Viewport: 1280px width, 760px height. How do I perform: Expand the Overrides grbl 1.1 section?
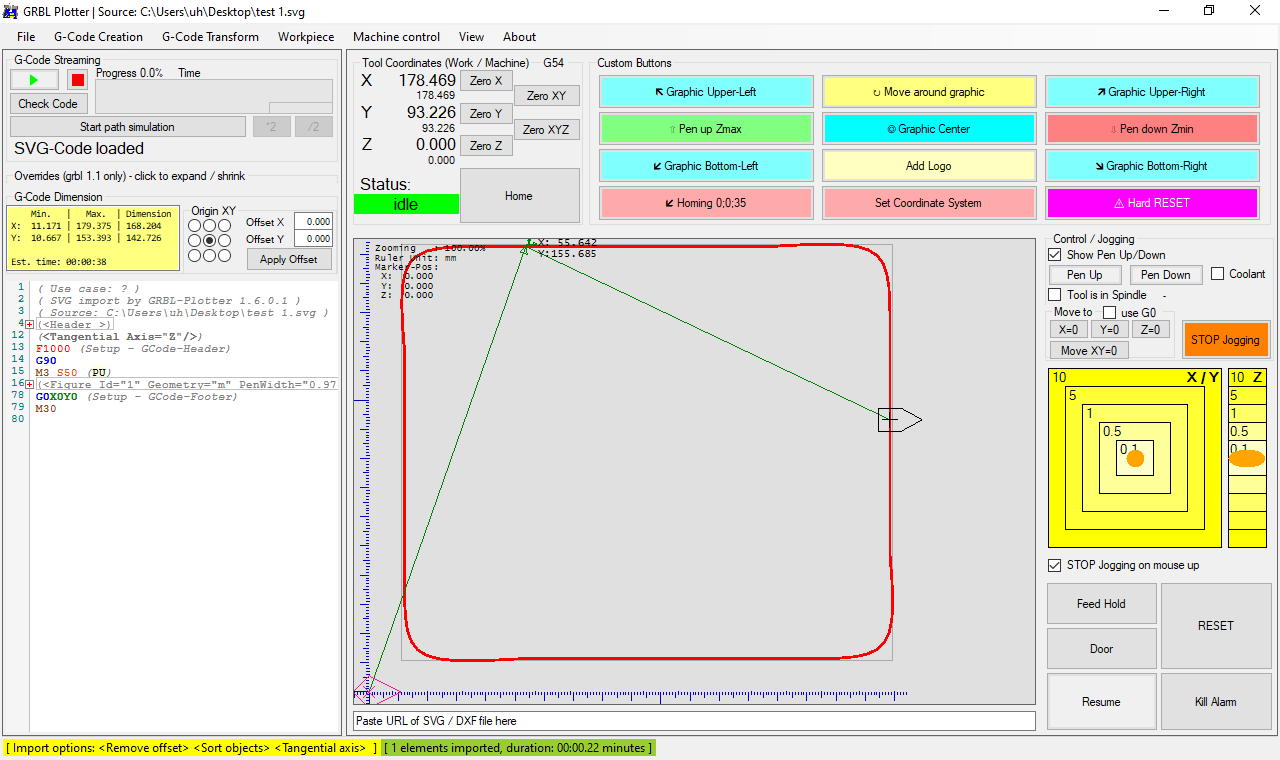pos(129,176)
